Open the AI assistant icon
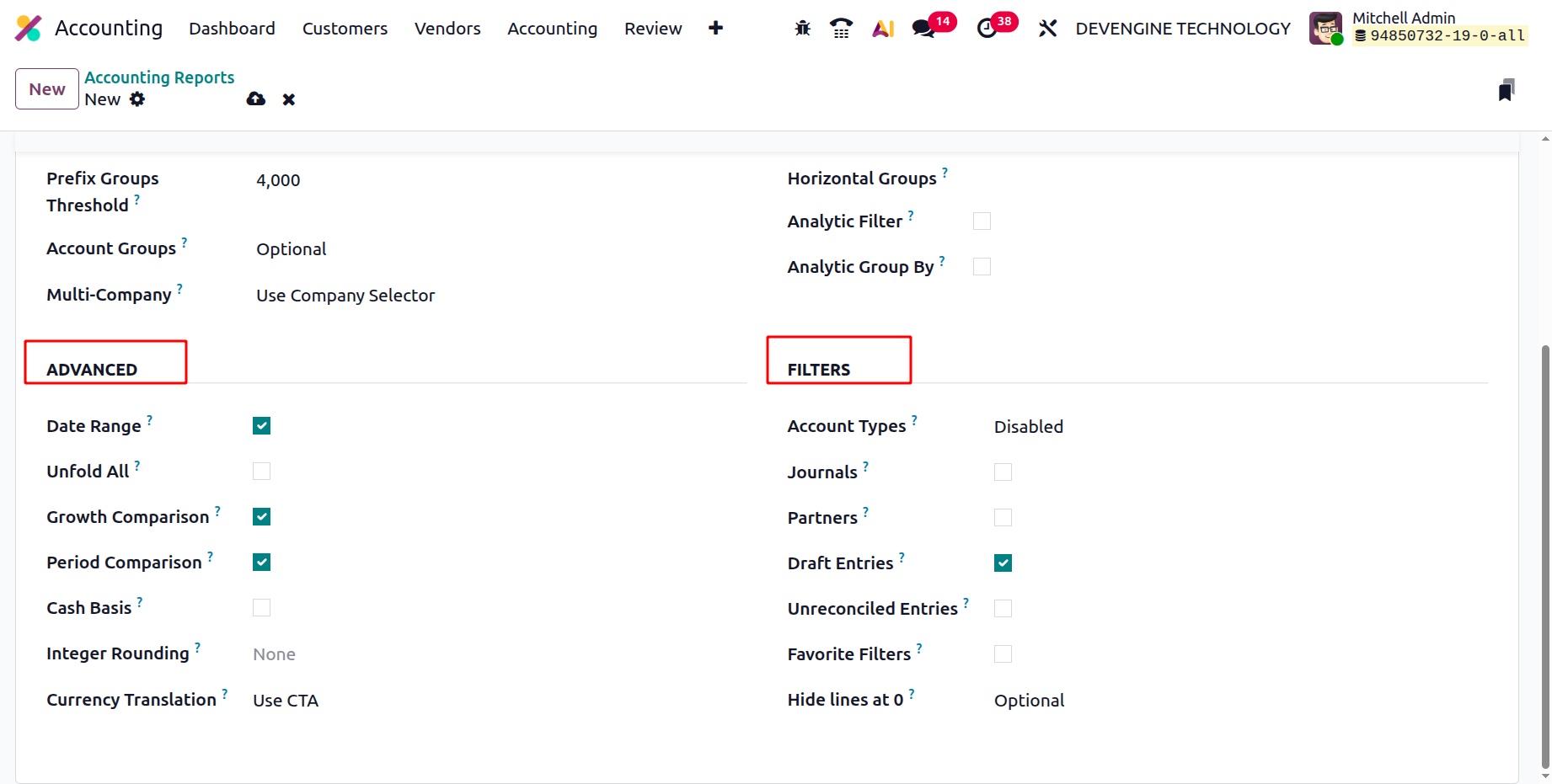The height and width of the screenshot is (784, 1552). click(x=882, y=29)
